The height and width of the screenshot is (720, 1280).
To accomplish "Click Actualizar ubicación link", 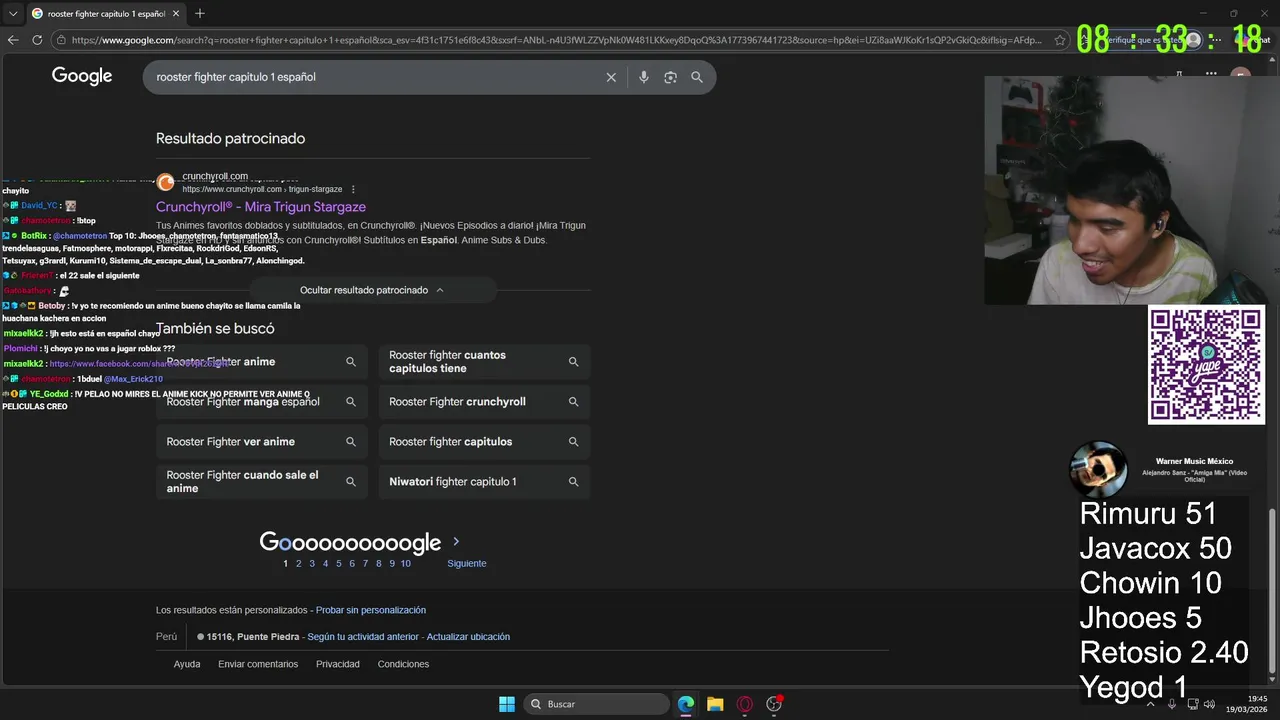I will click(x=468, y=637).
